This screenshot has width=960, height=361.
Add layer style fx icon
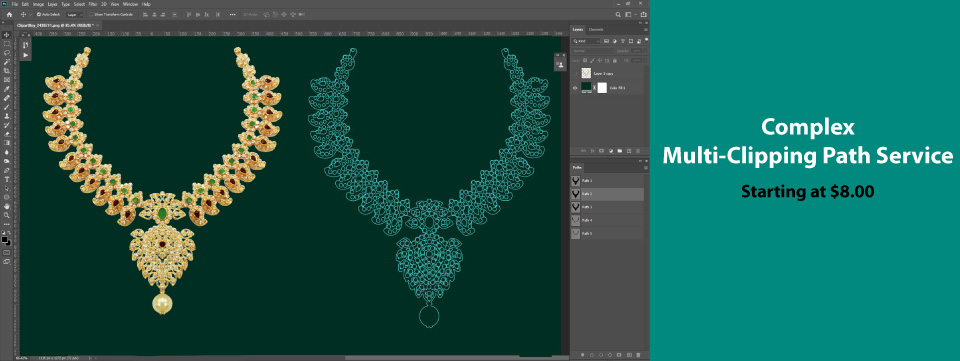[x=592, y=150]
